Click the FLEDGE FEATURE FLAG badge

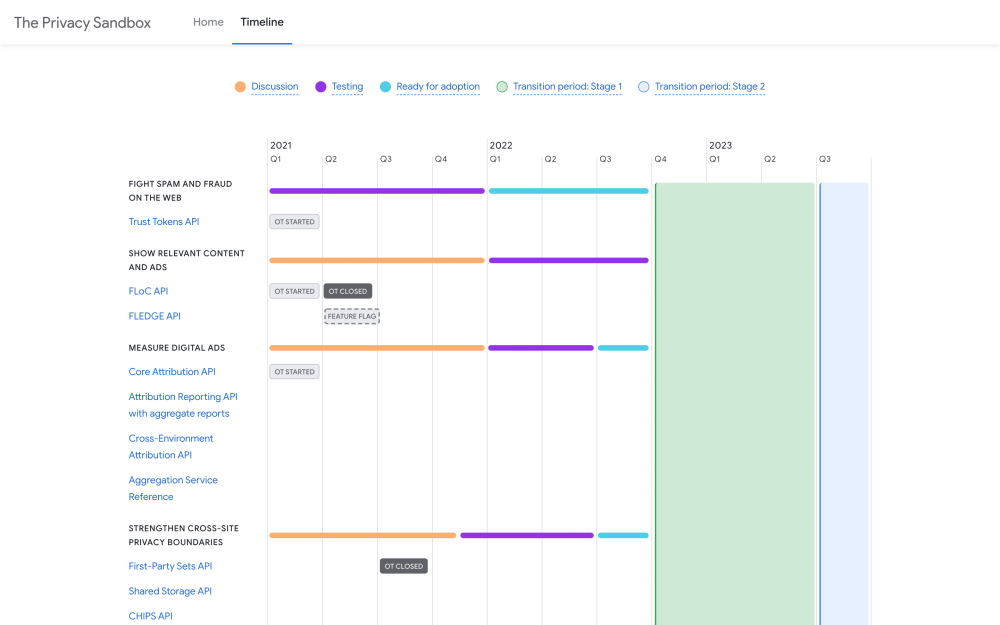click(352, 316)
